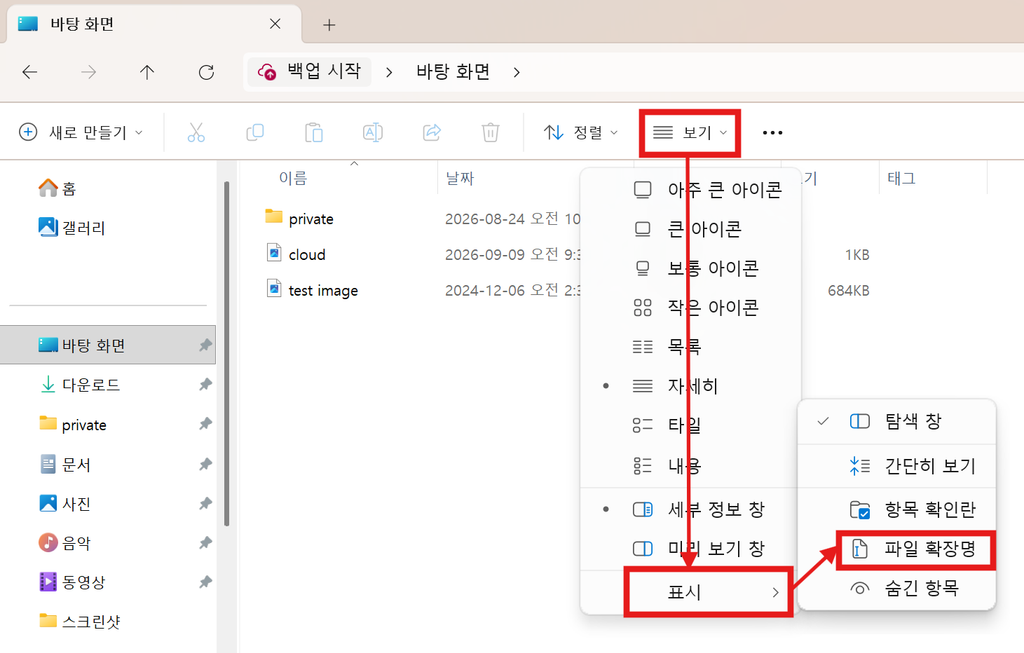Click the Delete trash can icon
Screen dimensions: 1024x653
click(490, 133)
